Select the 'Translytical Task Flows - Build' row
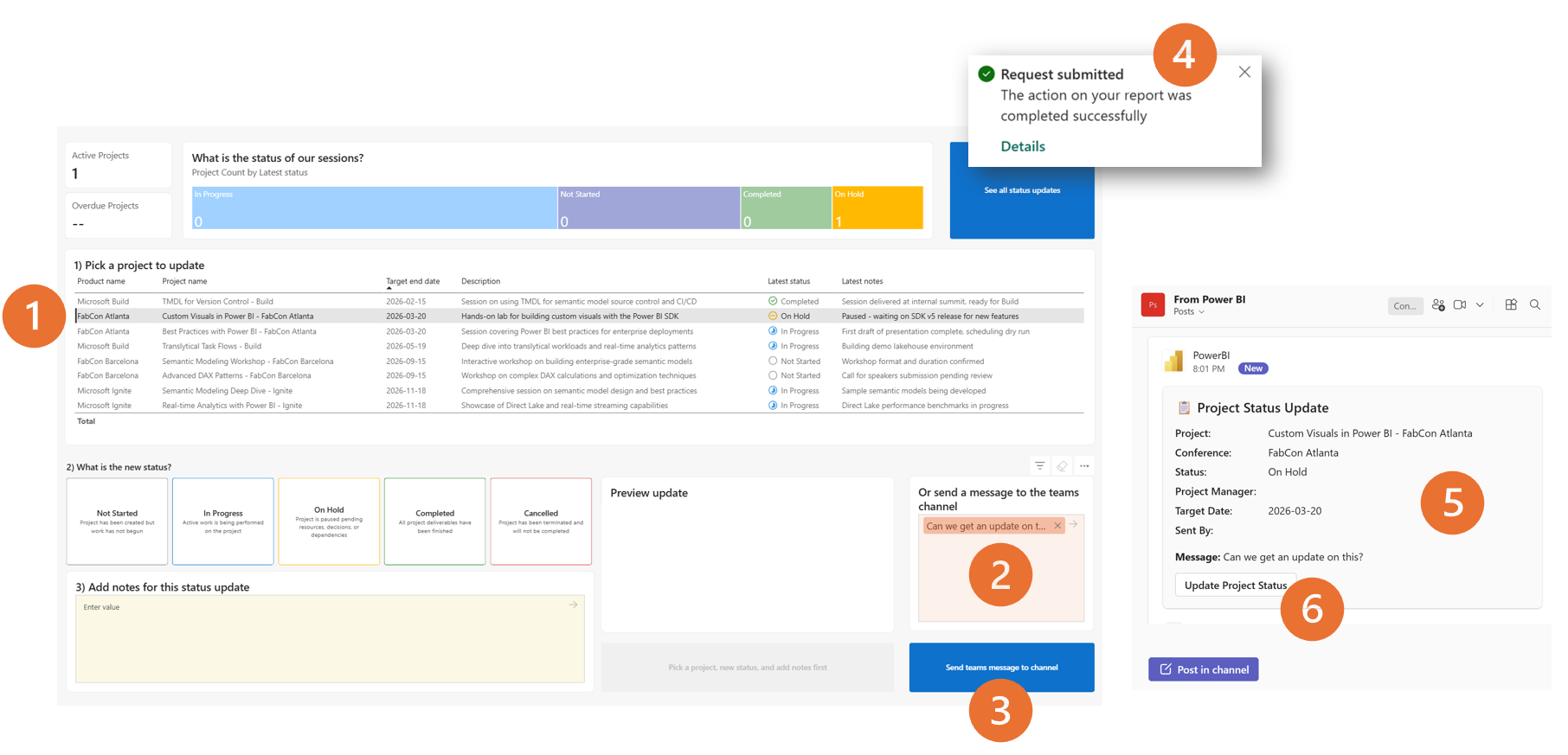Screen dimensions: 1568x755 tap(579, 346)
